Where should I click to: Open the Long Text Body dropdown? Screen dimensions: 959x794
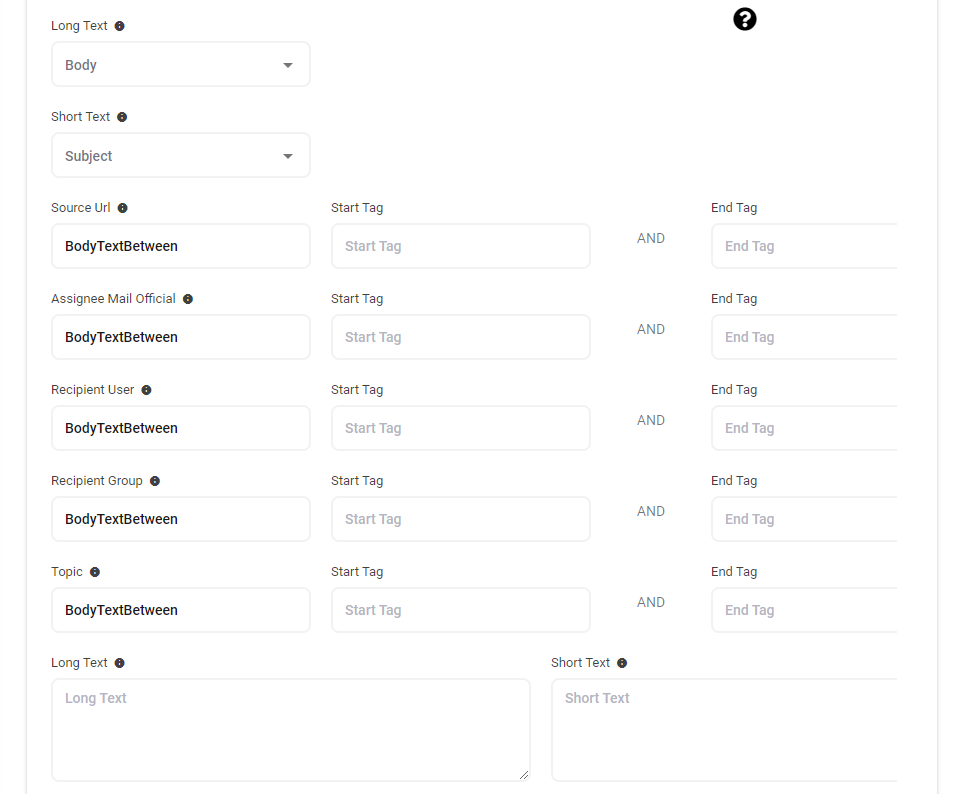click(x=180, y=65)
